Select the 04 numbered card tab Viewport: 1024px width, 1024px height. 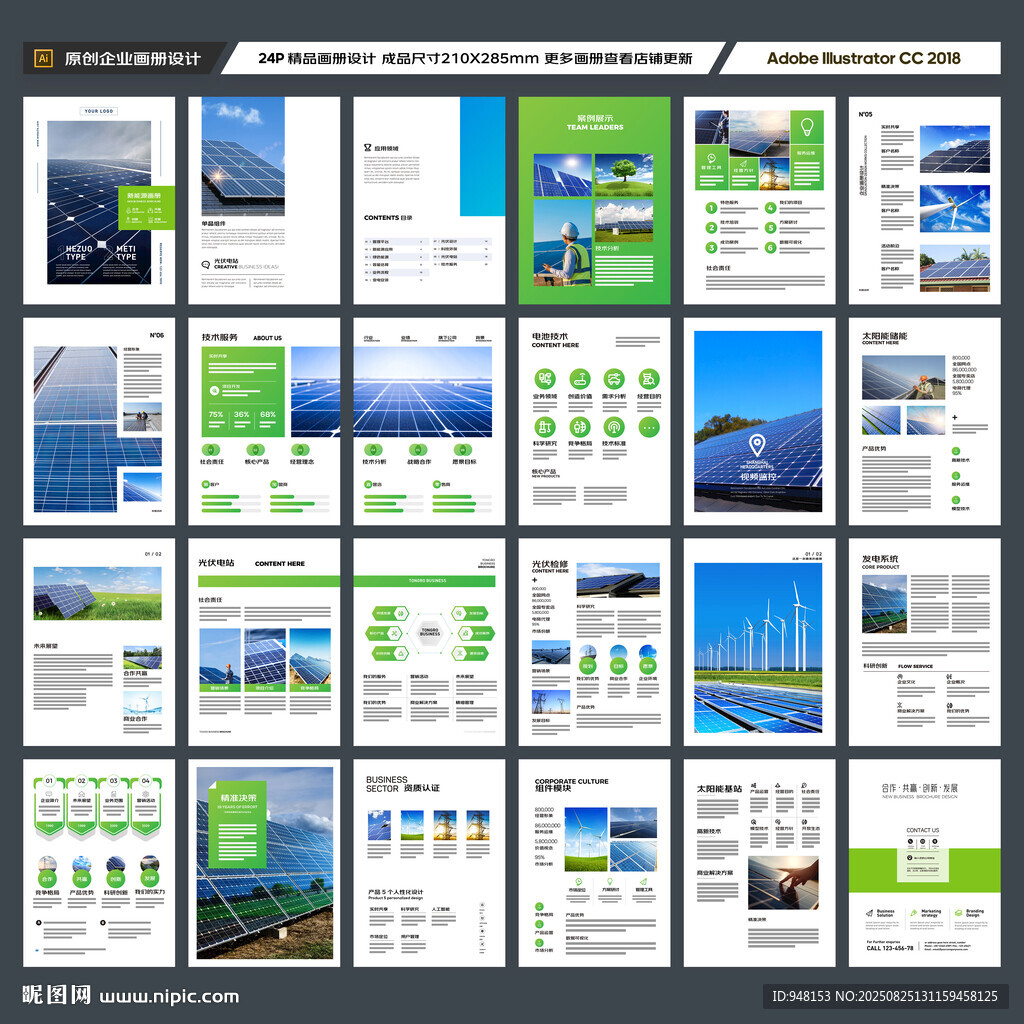pyautogui.click(x=146, y=807)
